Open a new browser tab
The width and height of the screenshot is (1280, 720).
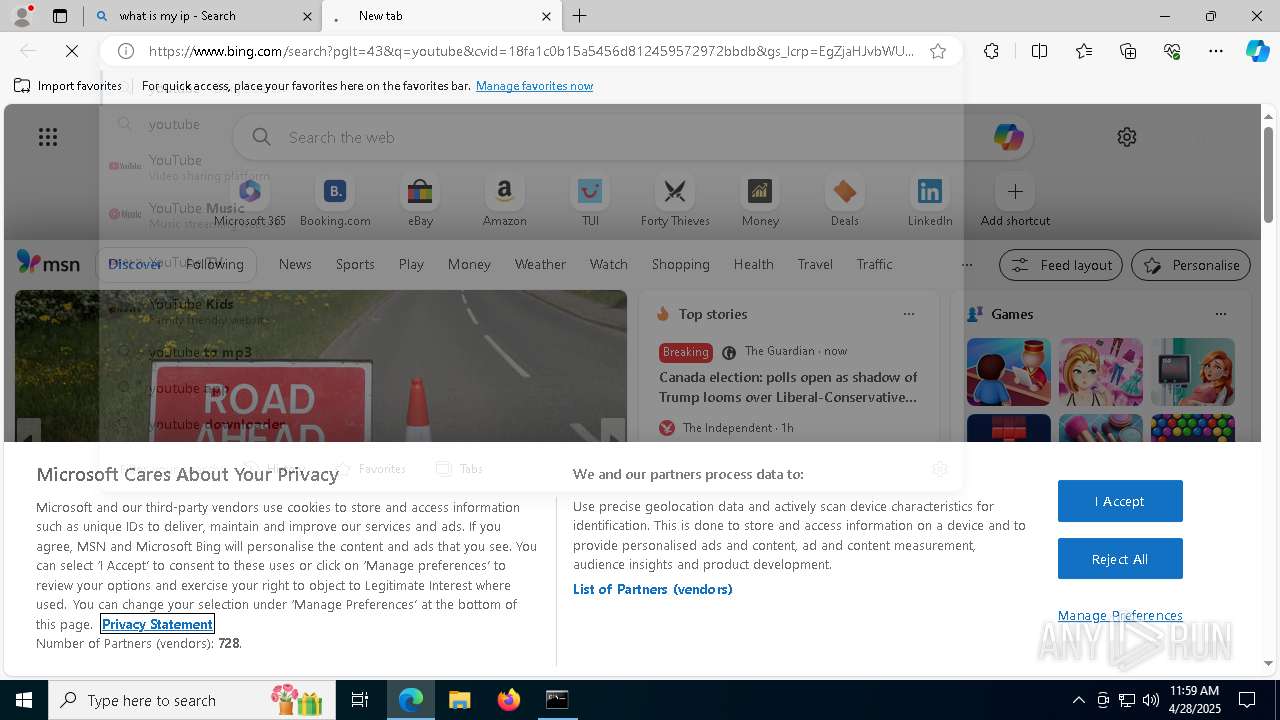click(x=580, y=16)
